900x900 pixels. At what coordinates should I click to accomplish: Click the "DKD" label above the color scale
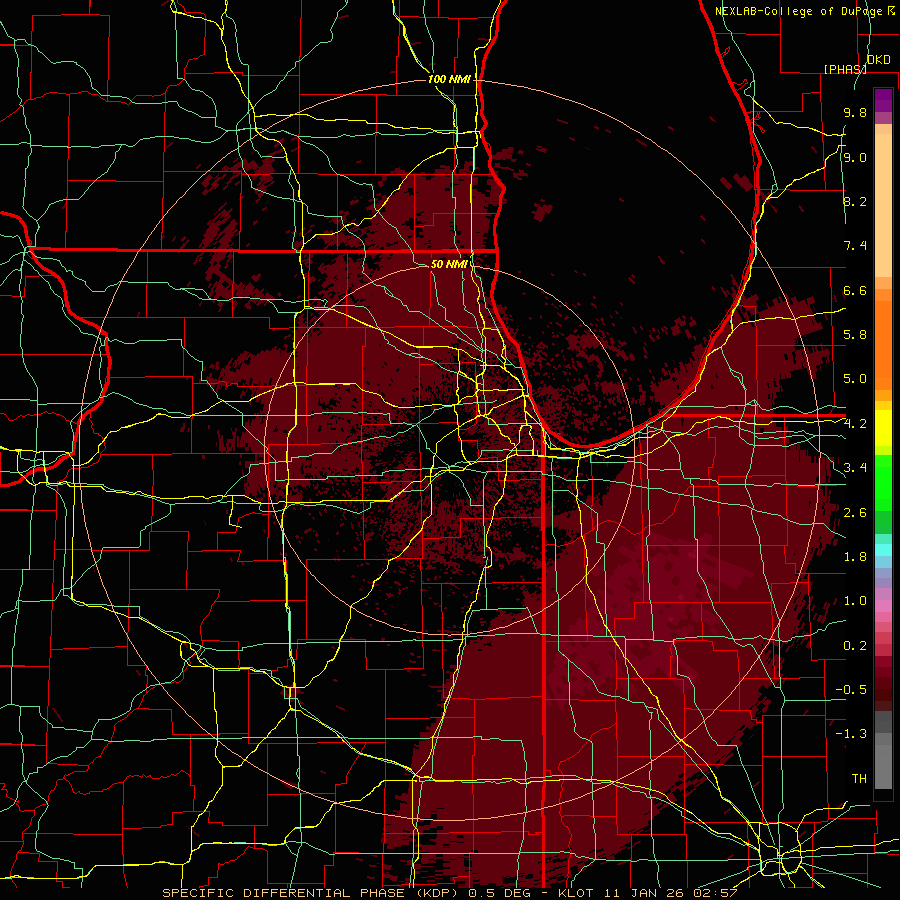(x=879, y=60)
